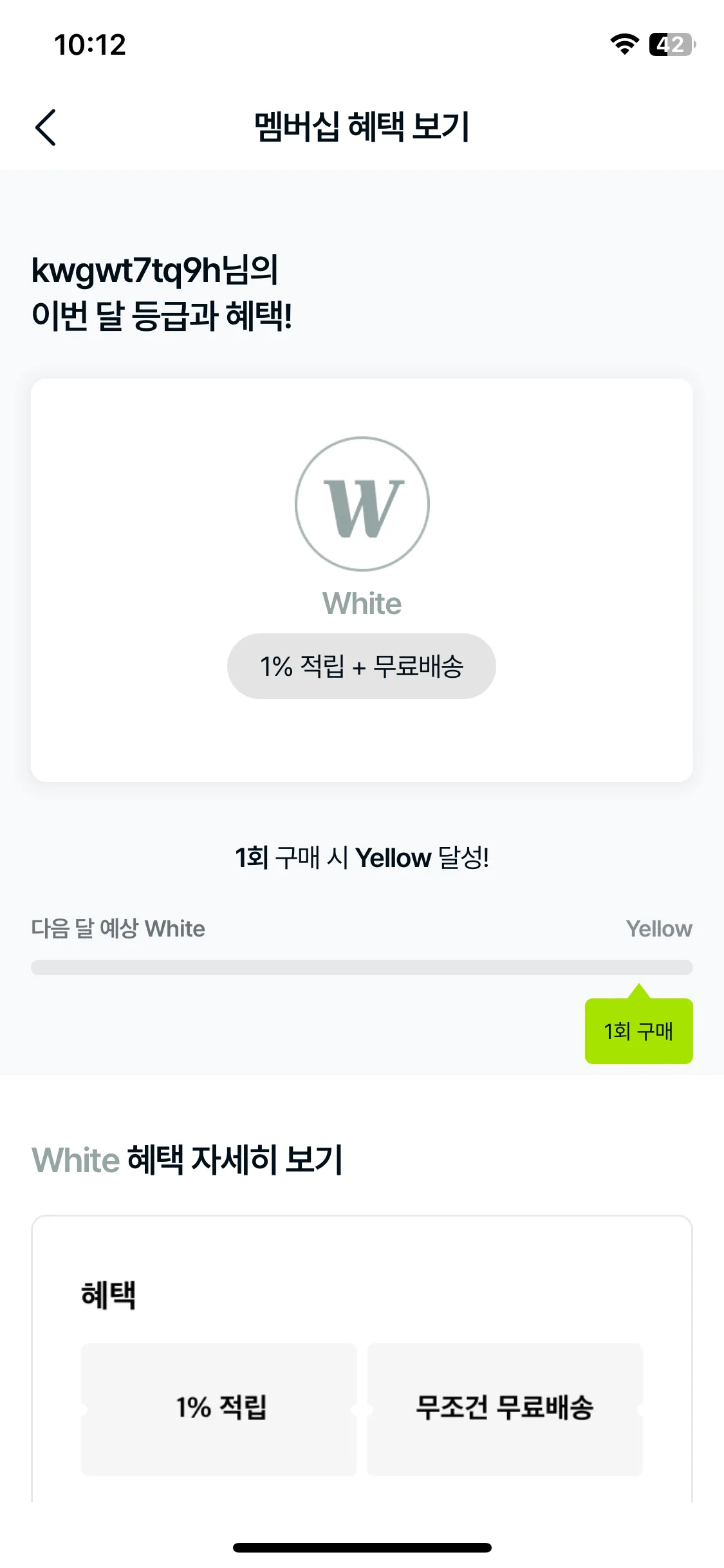Tap the back arrow icon
The width and height of the screenshot is (724, 1568).
pos(45,127)
